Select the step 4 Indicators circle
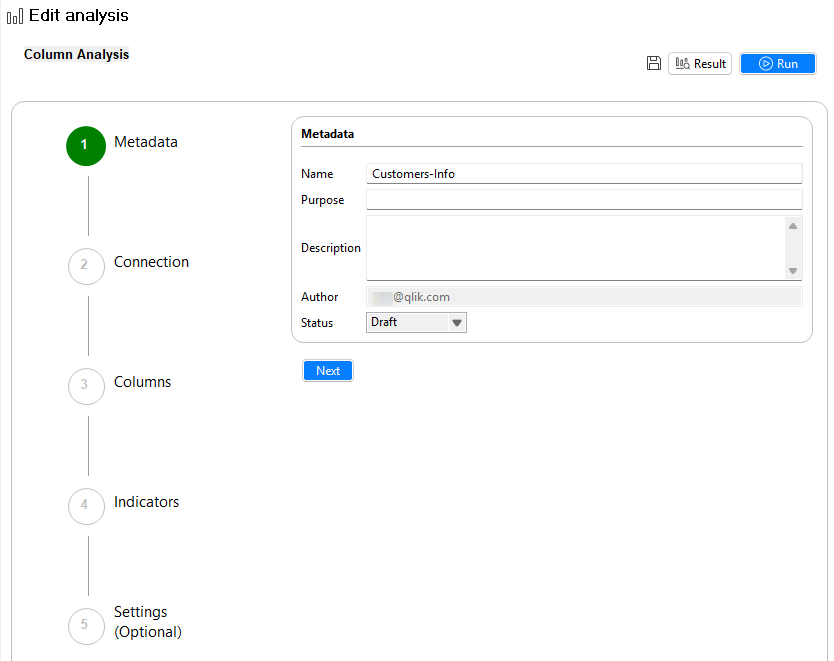The width and height of the screenshot is (834, 661). pyautogui.click(x=86, y=506)
